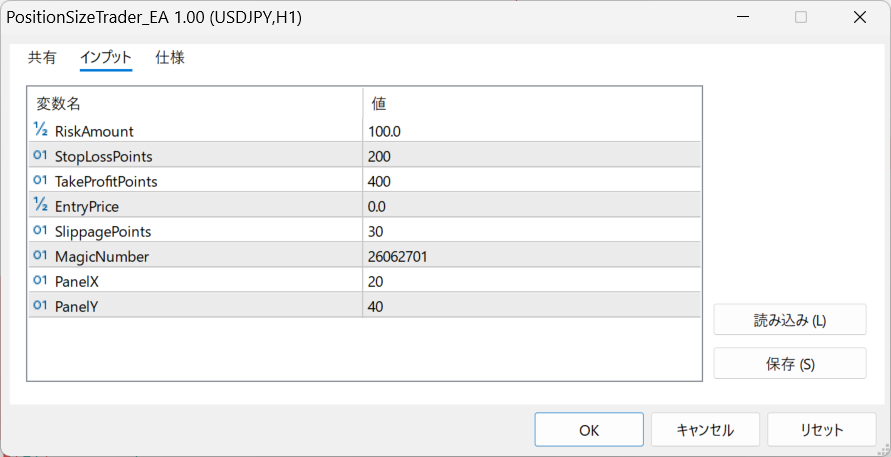Reset inputs with the リセット button

(822, 430)
